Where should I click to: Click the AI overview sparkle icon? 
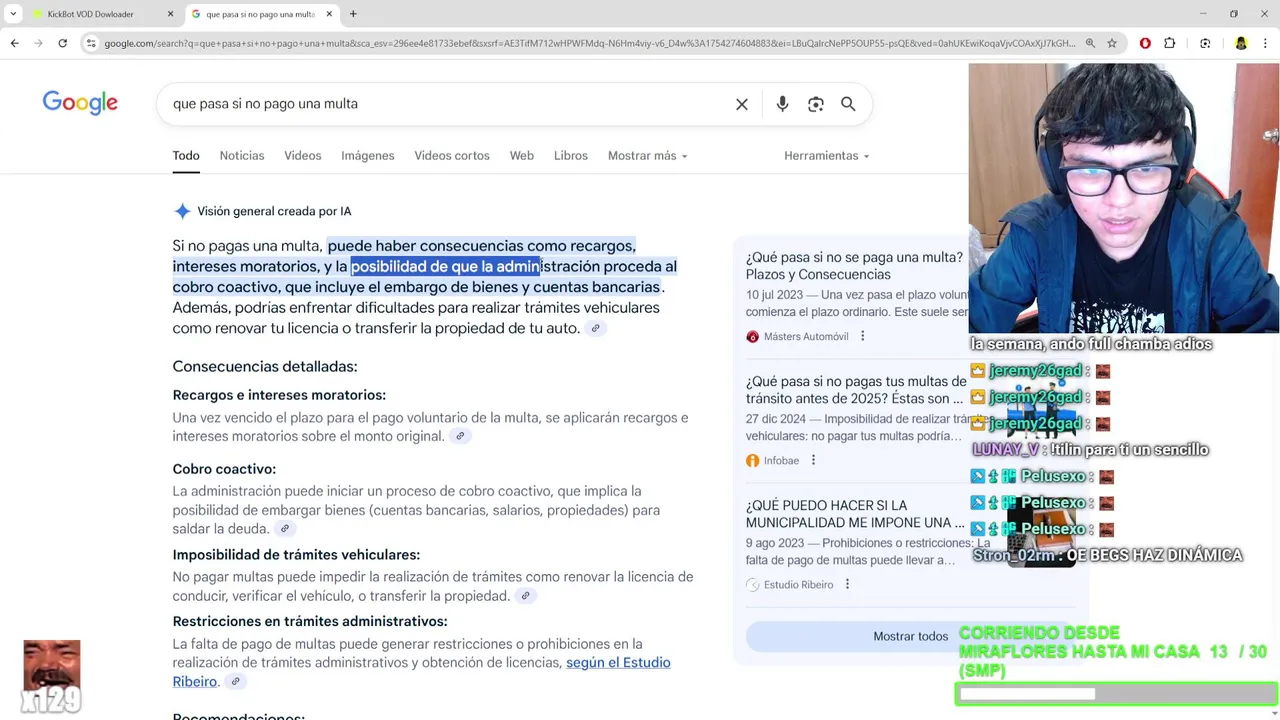182,211
